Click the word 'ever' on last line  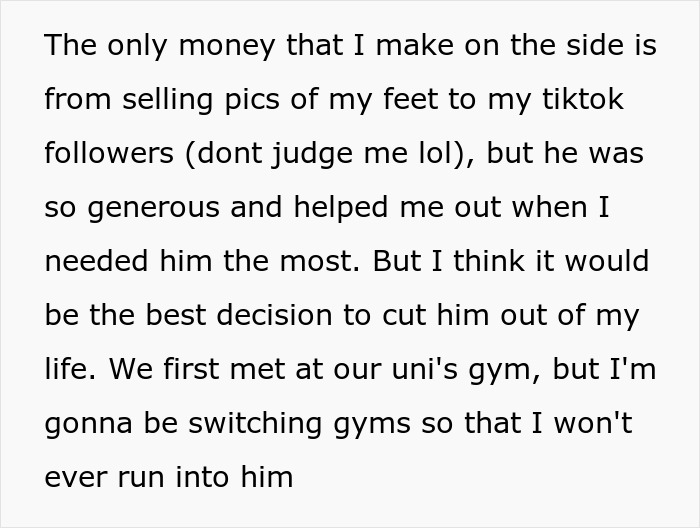[74, 477]
